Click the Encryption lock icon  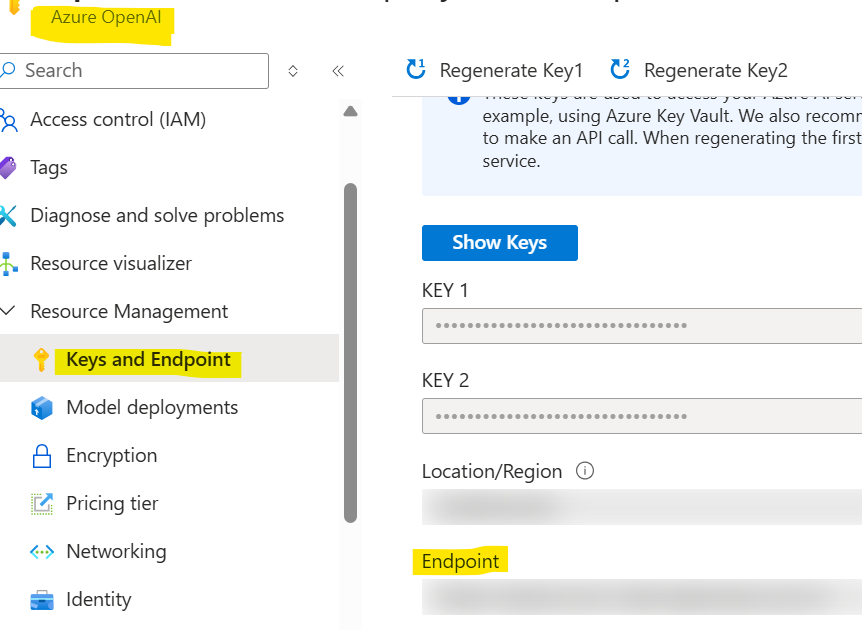click(42, 456)
